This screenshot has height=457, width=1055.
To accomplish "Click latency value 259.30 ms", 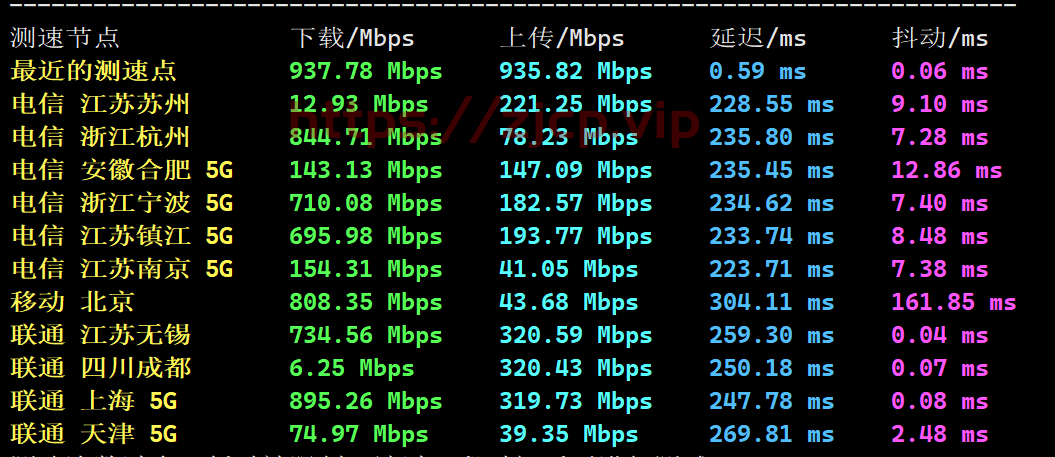I will tap(772, 335).
